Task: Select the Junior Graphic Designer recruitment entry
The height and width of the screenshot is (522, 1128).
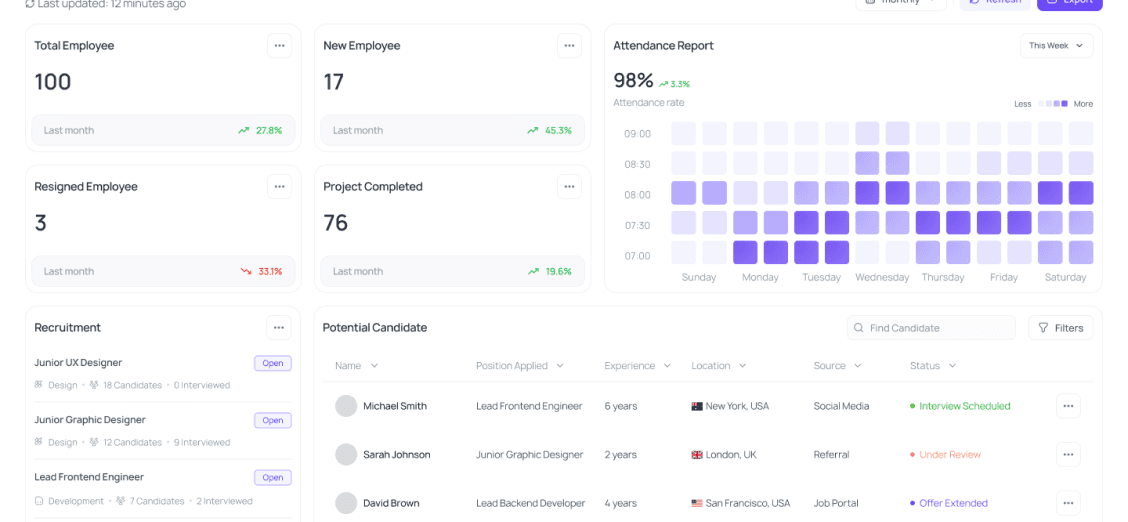Action: 90,420
